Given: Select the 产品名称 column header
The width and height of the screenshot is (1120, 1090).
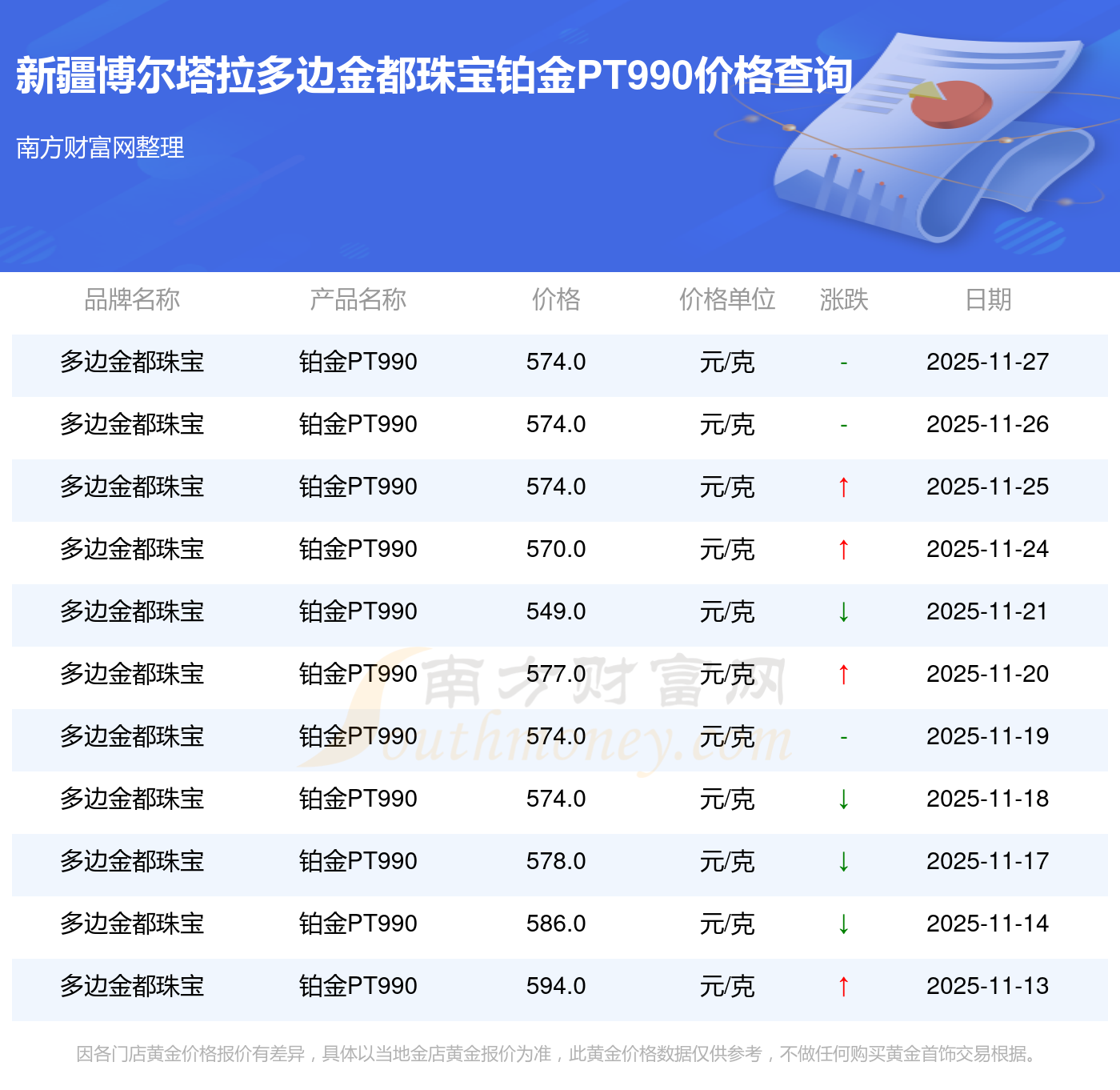Looking at the screenshot, I should (358, 299).
